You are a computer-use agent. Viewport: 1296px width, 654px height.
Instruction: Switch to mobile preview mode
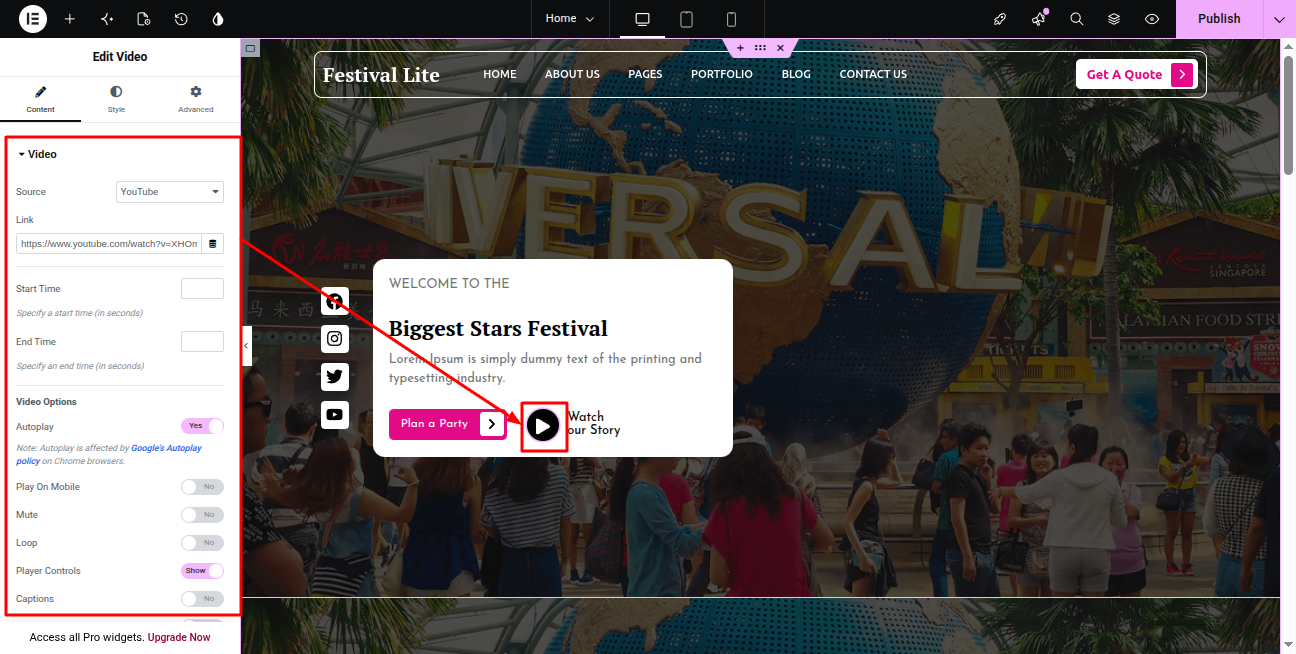731,19
